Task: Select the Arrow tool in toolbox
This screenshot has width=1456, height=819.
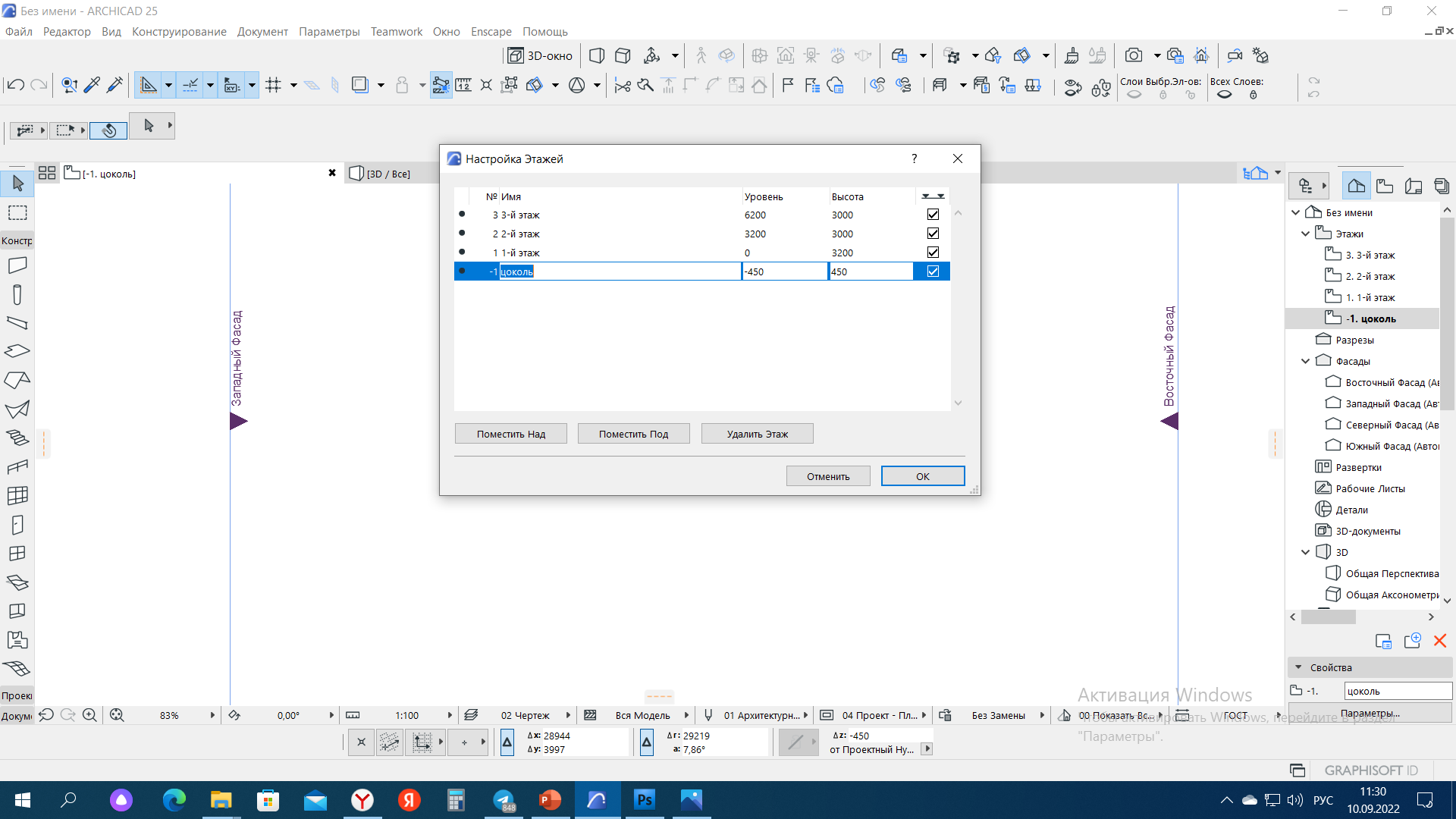Action: pos(17,184)
